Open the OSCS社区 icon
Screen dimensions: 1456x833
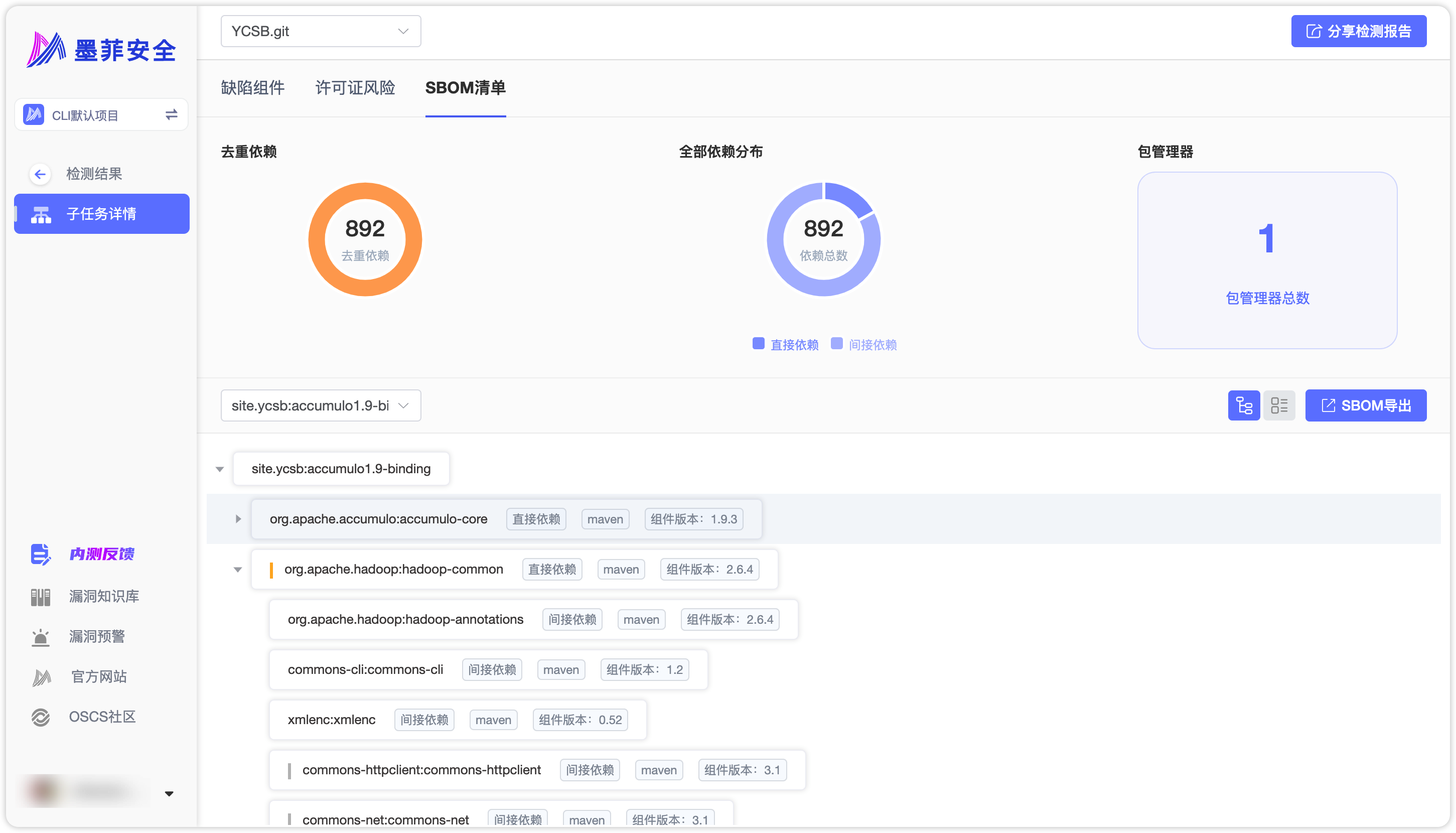[41, 717]
